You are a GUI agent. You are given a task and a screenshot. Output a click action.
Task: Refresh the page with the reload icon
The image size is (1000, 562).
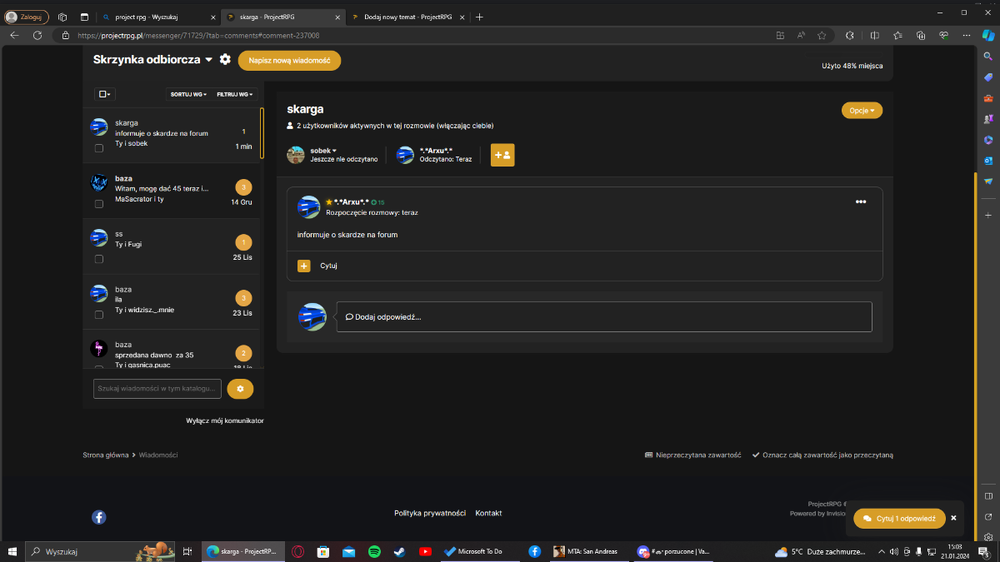(x=38, y=36)
